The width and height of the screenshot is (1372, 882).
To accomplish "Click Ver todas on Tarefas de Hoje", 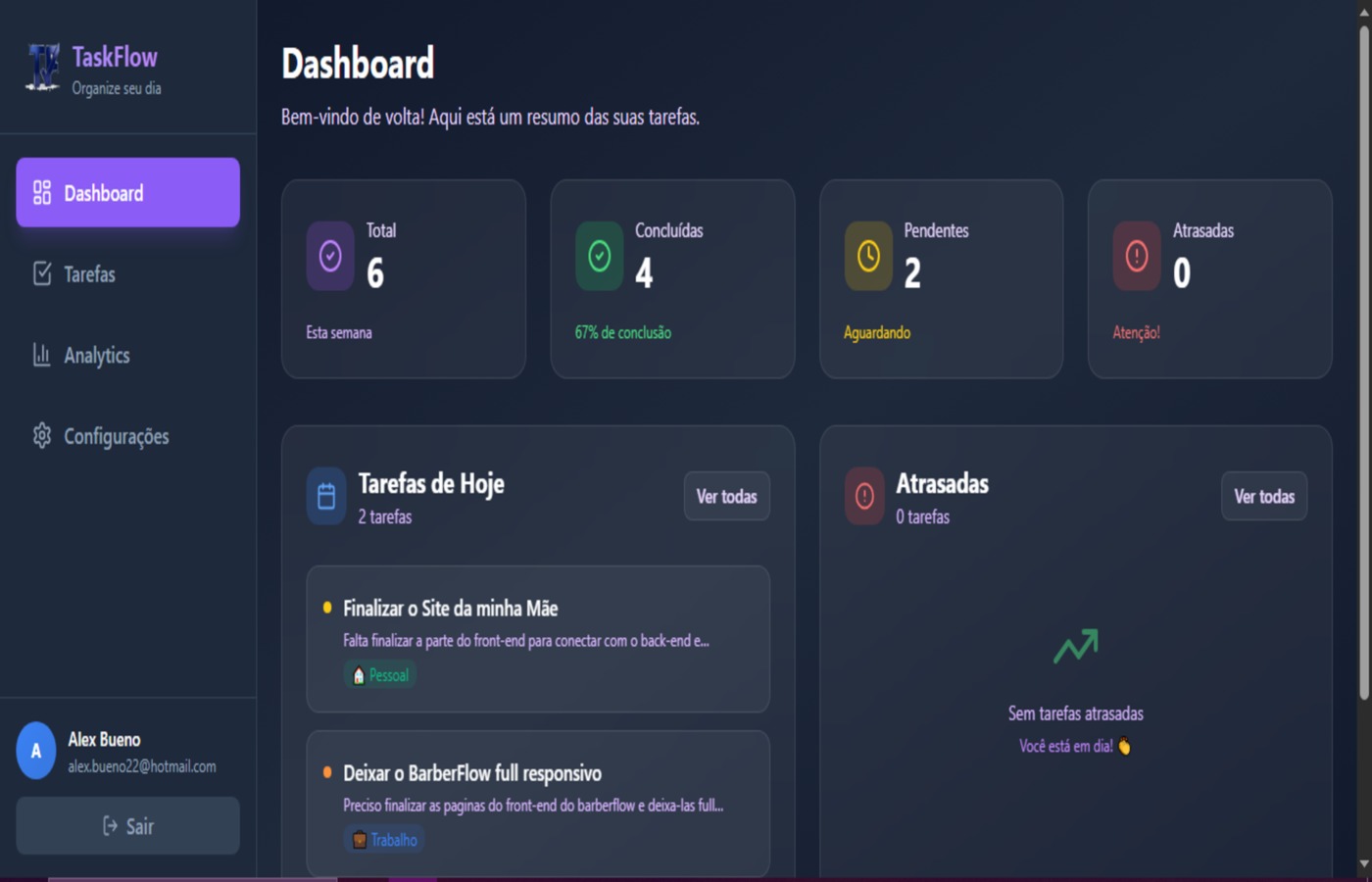I will pos(725,496).
